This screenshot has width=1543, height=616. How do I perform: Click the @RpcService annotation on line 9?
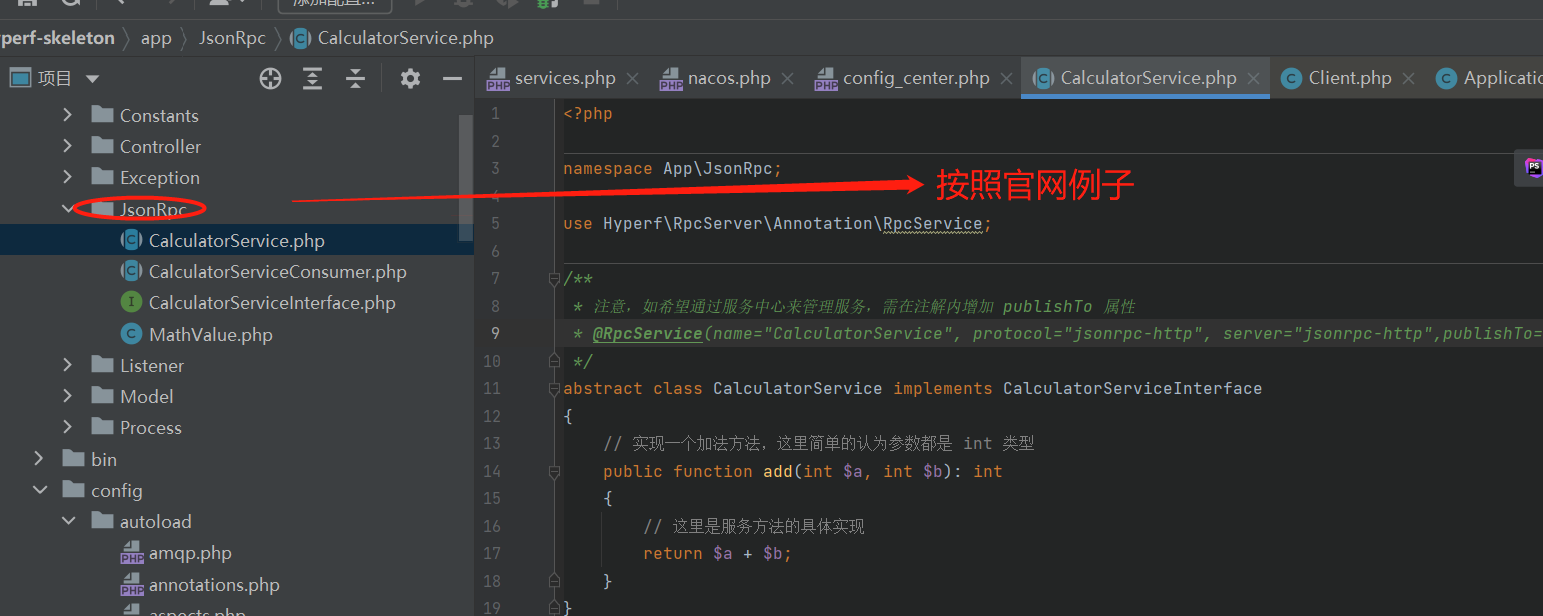click(x=647, y=333)
